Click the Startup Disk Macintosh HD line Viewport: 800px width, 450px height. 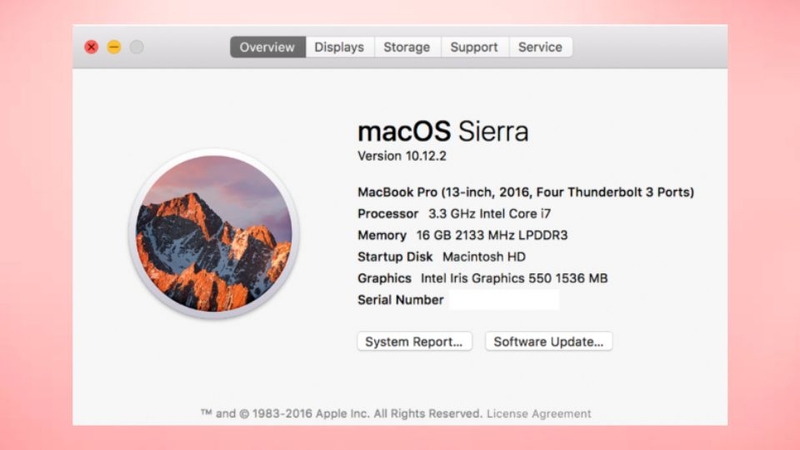click(441, 257)
